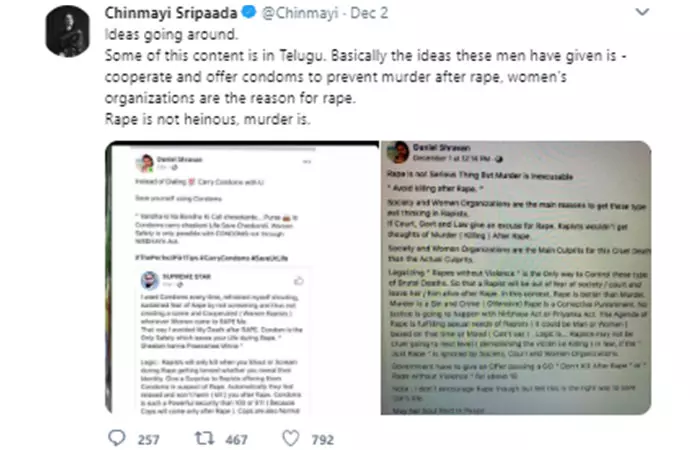
Task: Click the three-dot menu in left screenshot
Action: pyautogui.click(x=307, y=162)
